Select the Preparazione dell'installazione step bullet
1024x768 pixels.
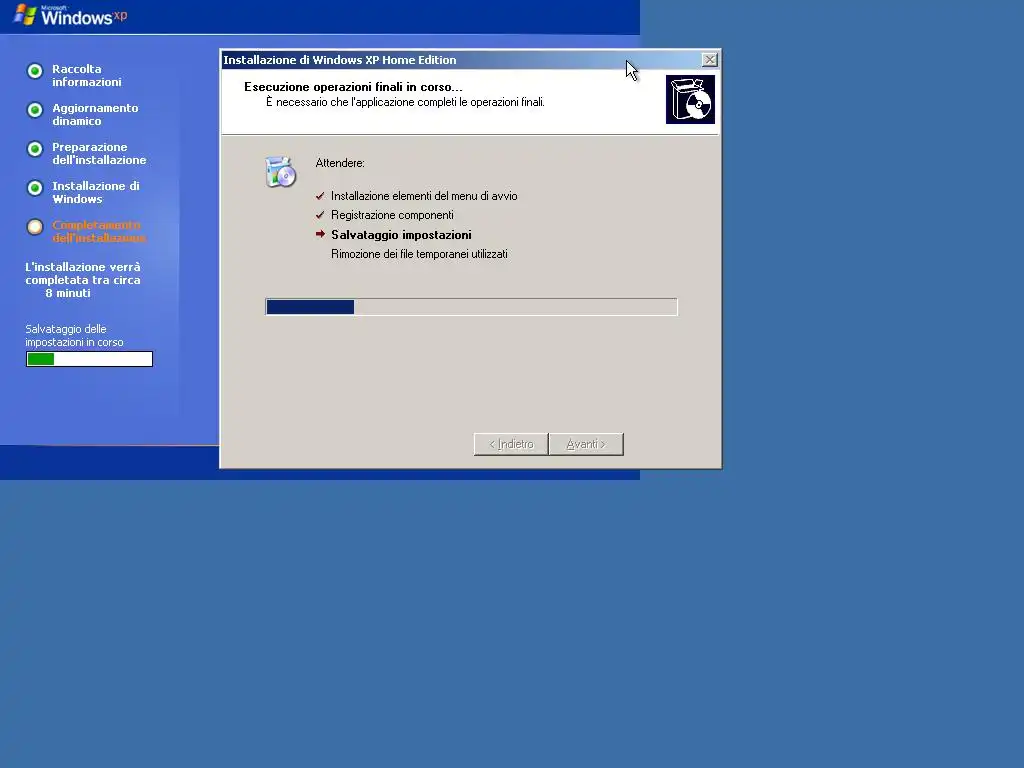pos(35,149)
